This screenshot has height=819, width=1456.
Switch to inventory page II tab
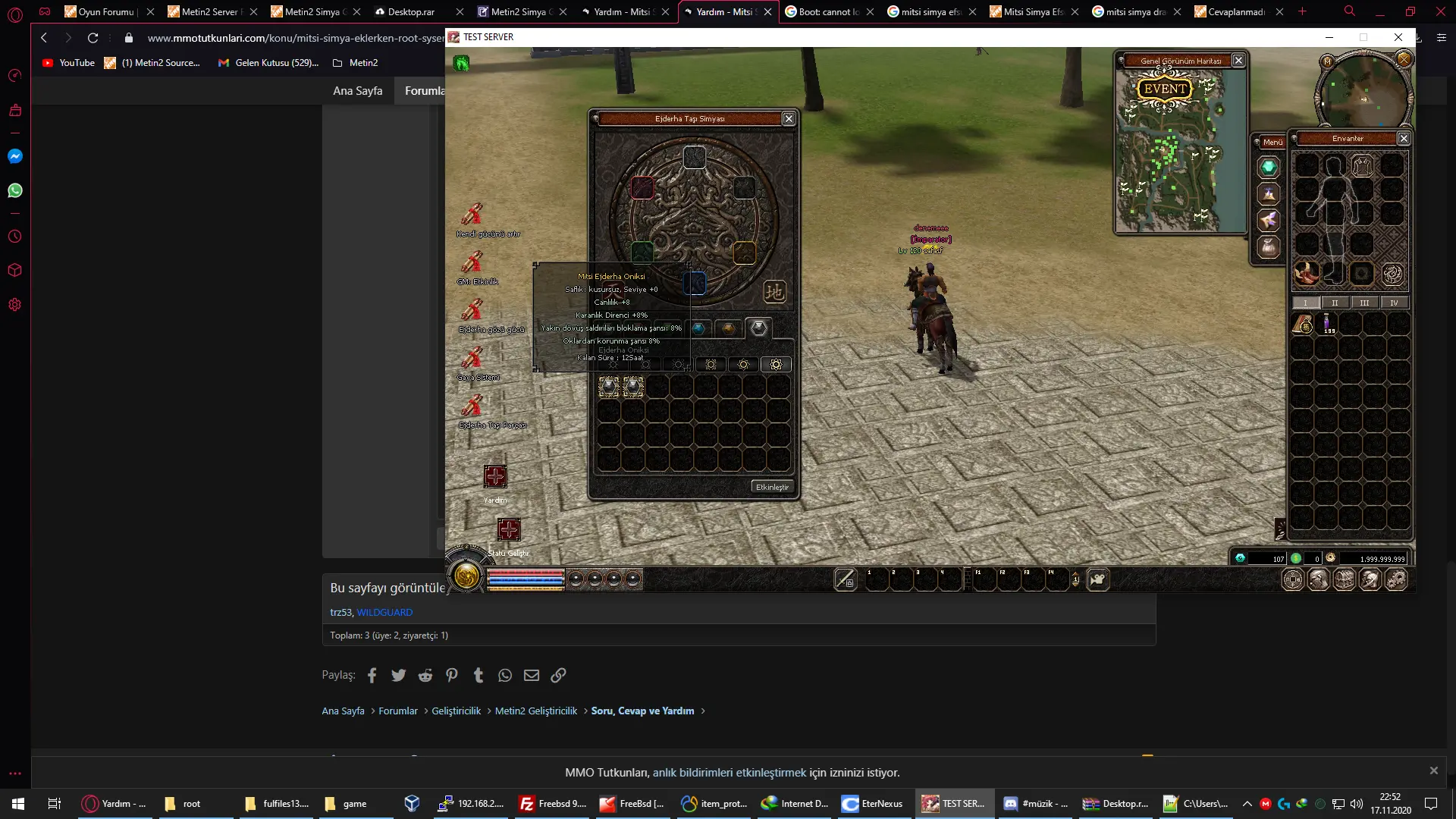point(1335,303)
